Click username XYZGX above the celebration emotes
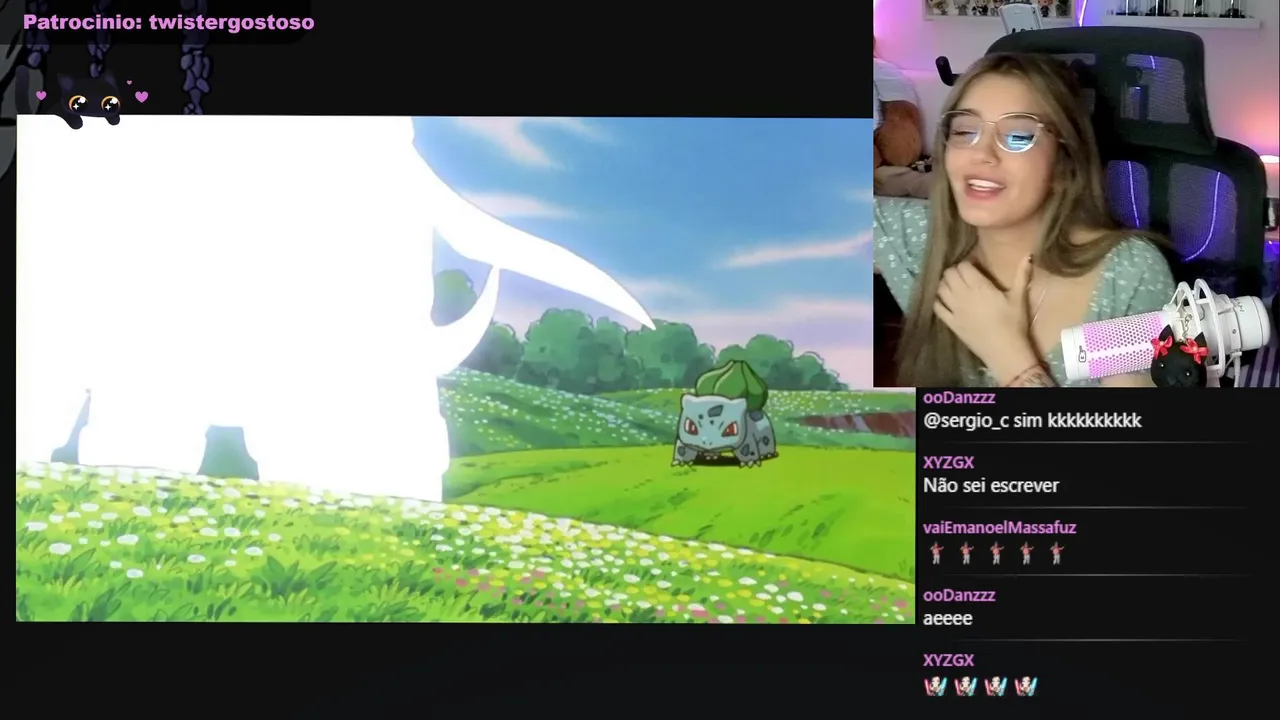1280x720 pixels. click(x=948, y=660)
